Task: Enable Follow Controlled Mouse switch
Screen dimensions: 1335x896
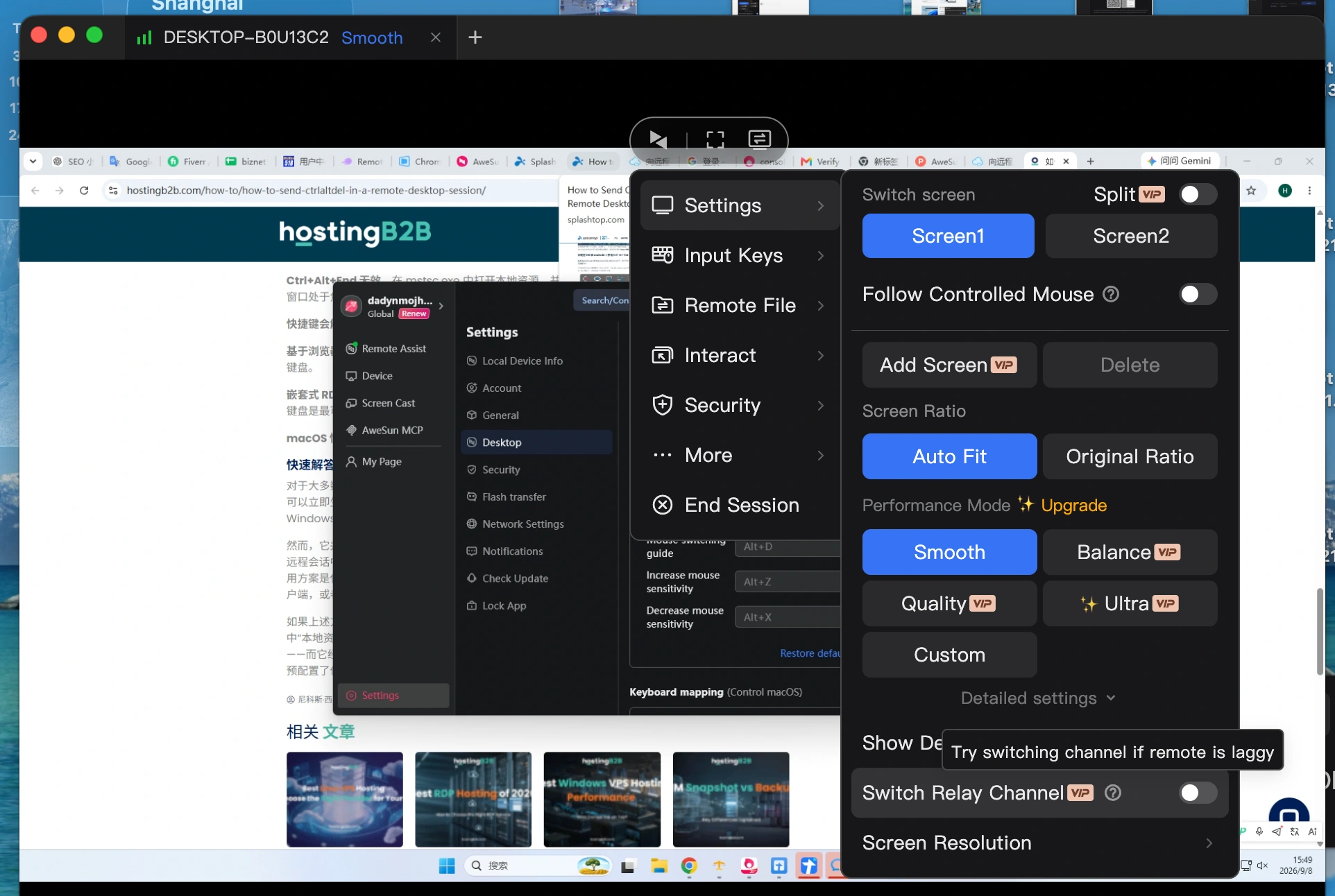Action: 1198,294
